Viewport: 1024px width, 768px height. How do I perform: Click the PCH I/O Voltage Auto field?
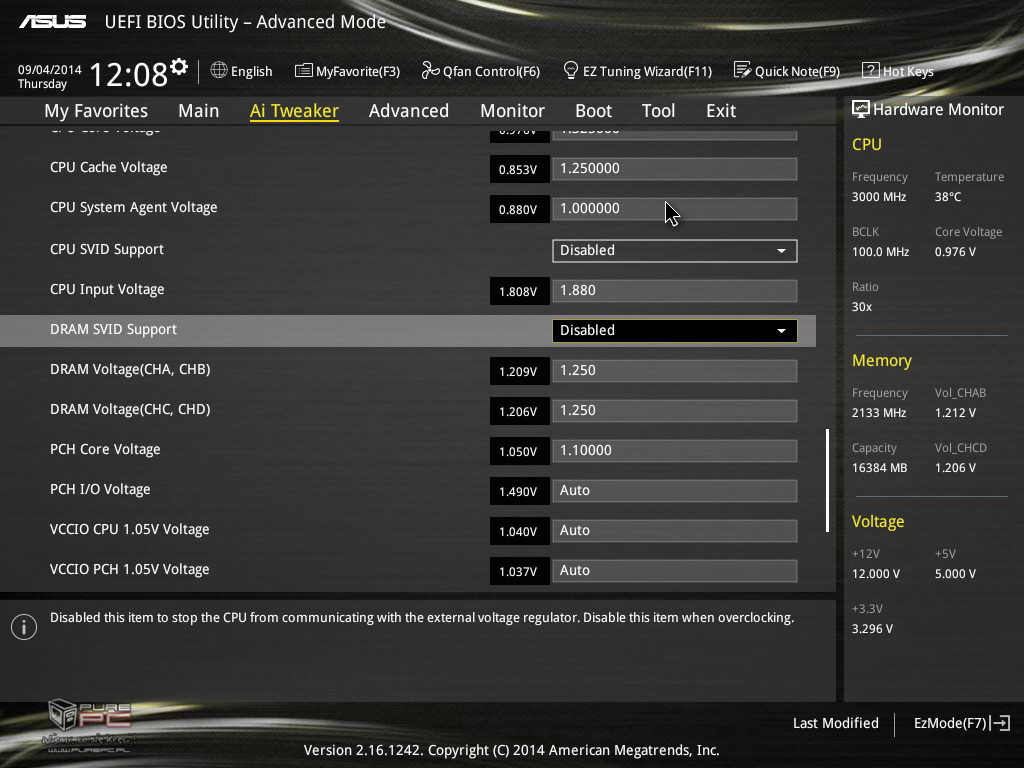674,490
